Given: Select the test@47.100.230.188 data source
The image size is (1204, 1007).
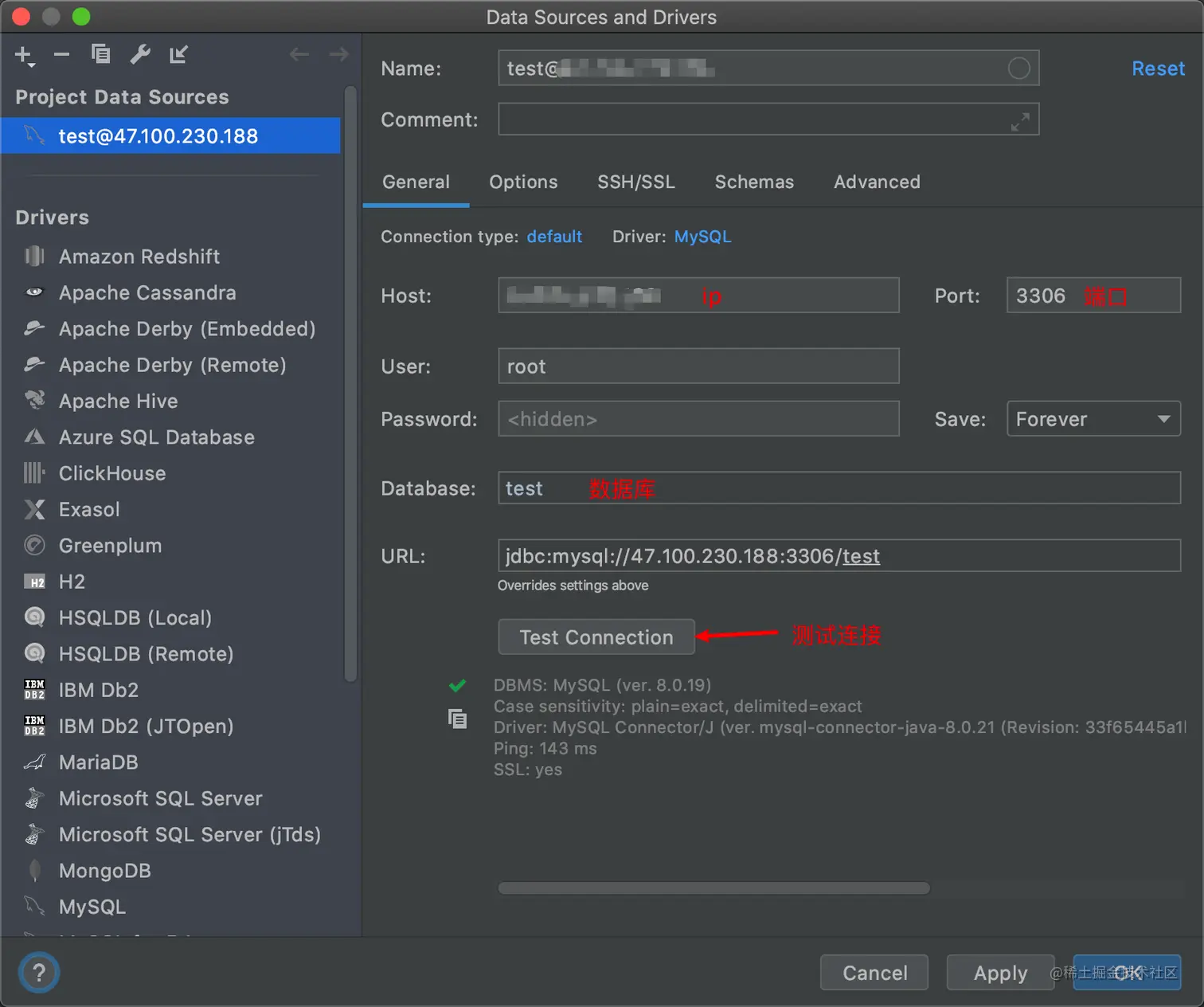Looking at the screenshot, I should click(170, 135).
